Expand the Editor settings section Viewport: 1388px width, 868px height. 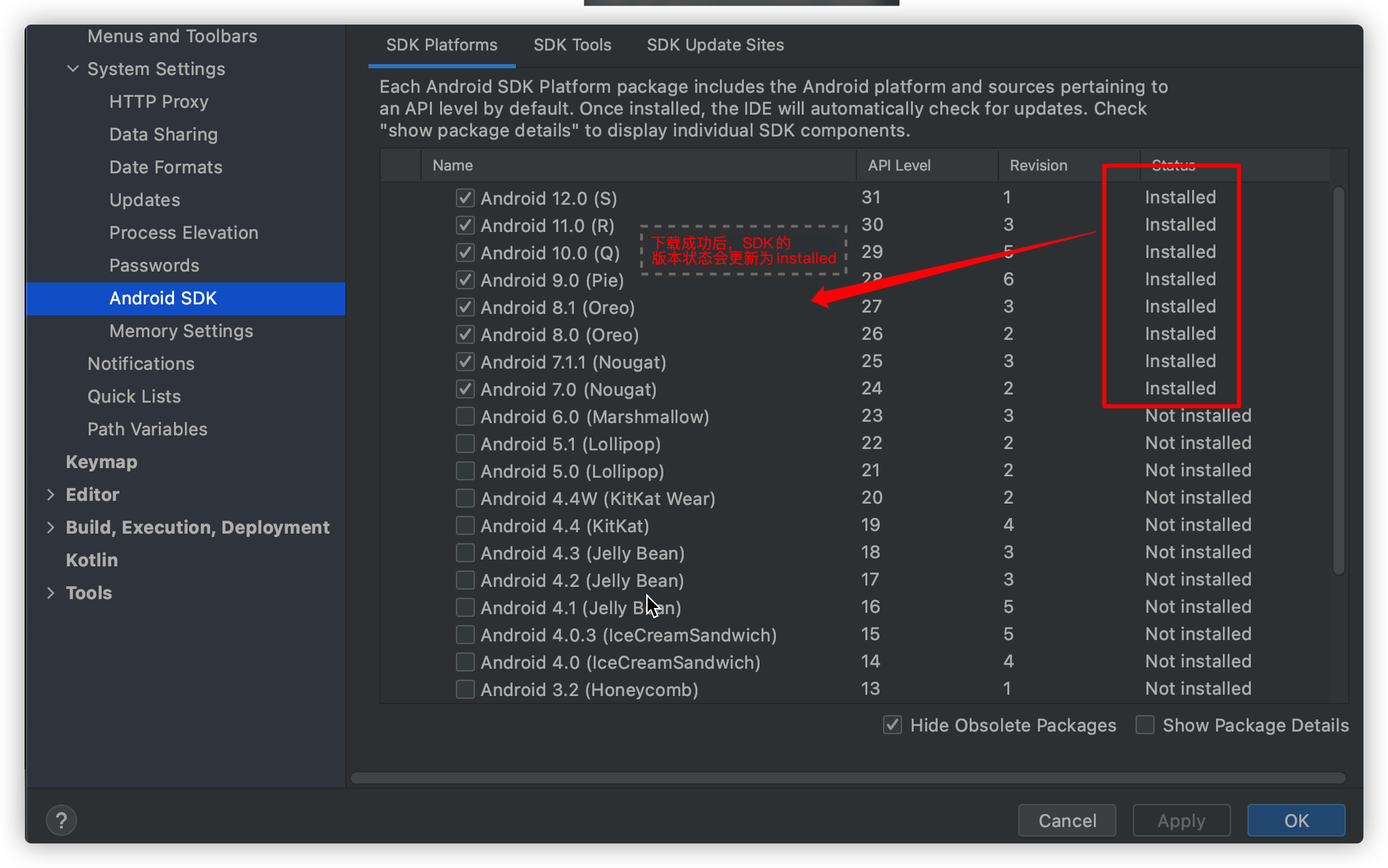tap(50, 495)
